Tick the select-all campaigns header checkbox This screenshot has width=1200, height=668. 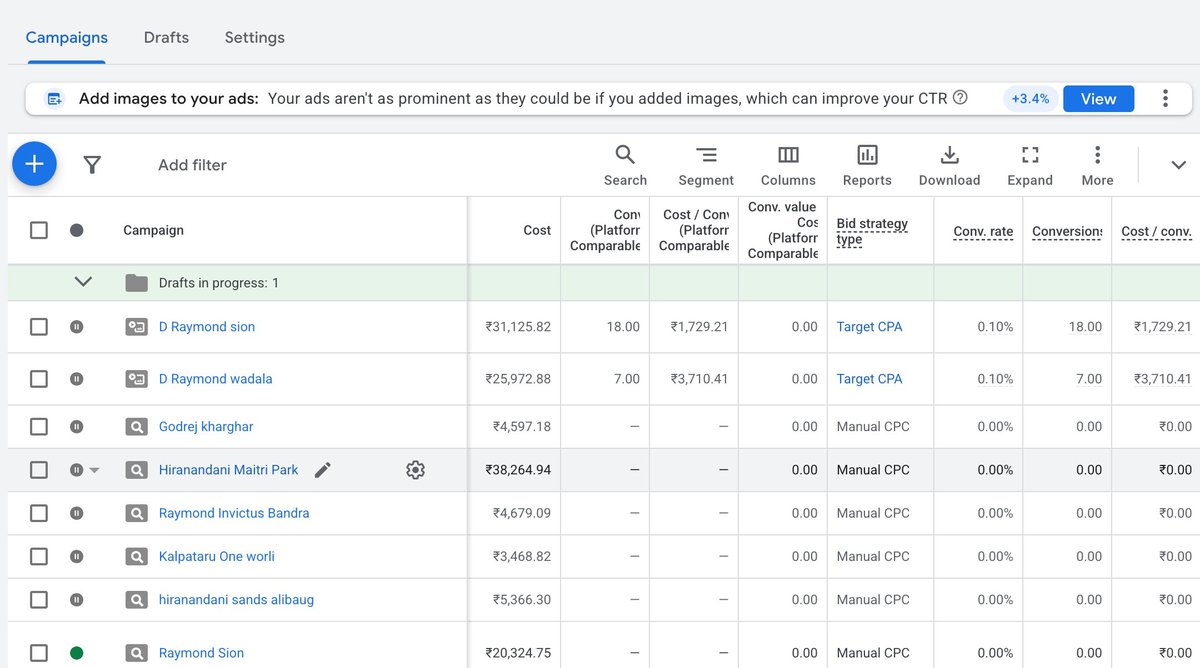(38, 230)
